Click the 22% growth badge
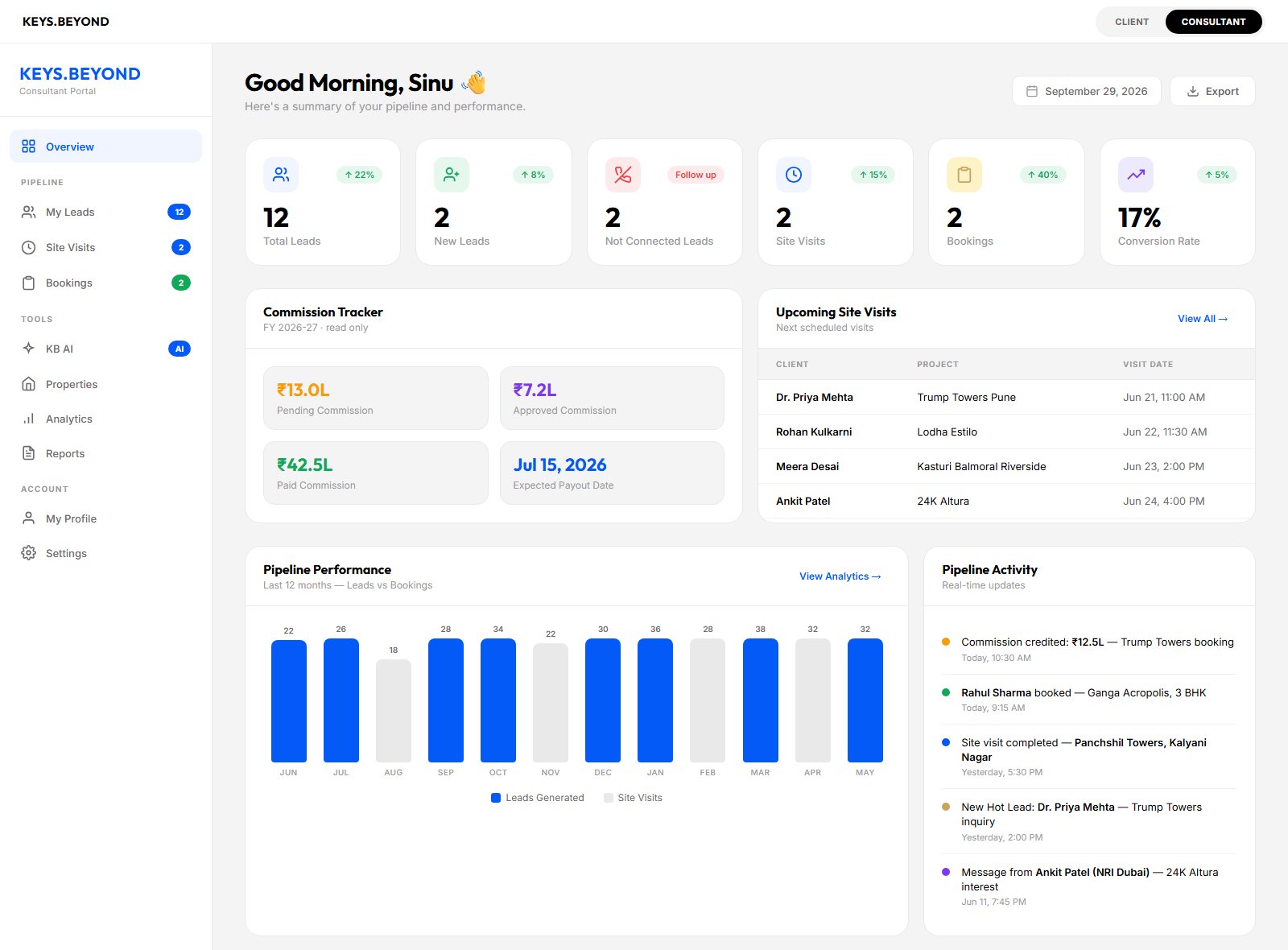The height and width of the screenshot is (950, 1288). click(359, 175)
